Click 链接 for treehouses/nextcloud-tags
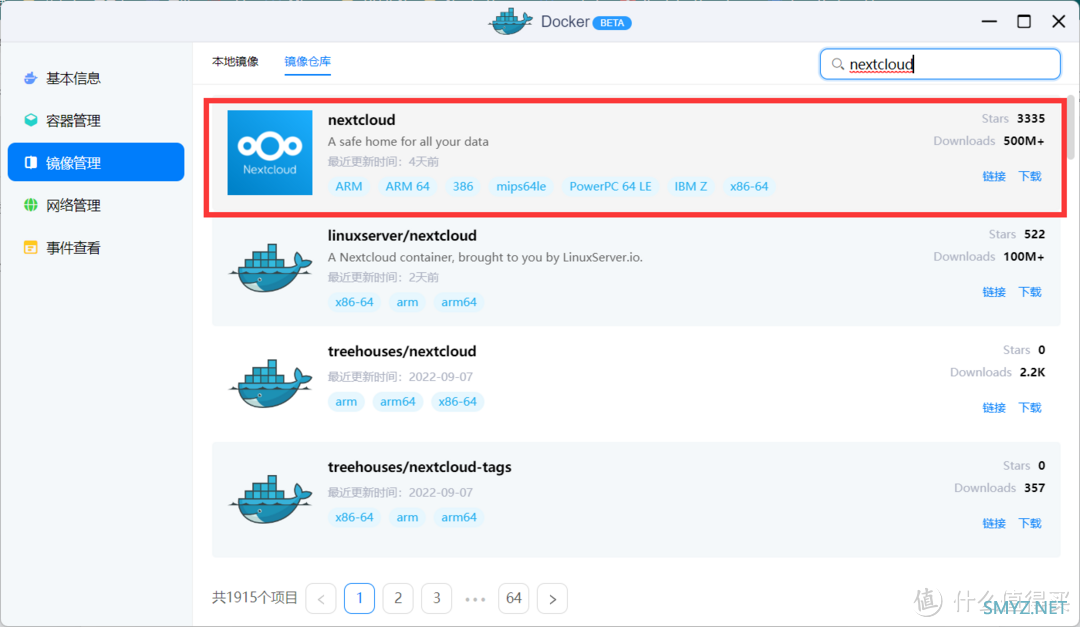This screenshot has height=627, width=1080. point(994,524)
